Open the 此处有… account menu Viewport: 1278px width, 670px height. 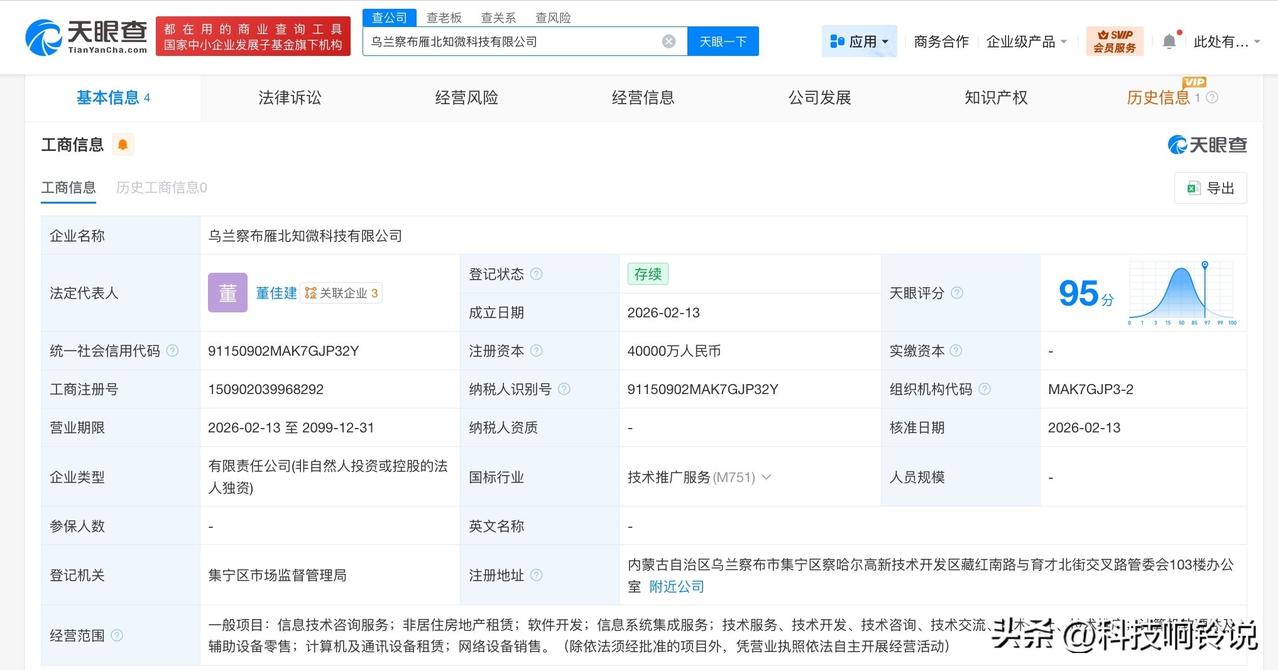pos(1226,41)
